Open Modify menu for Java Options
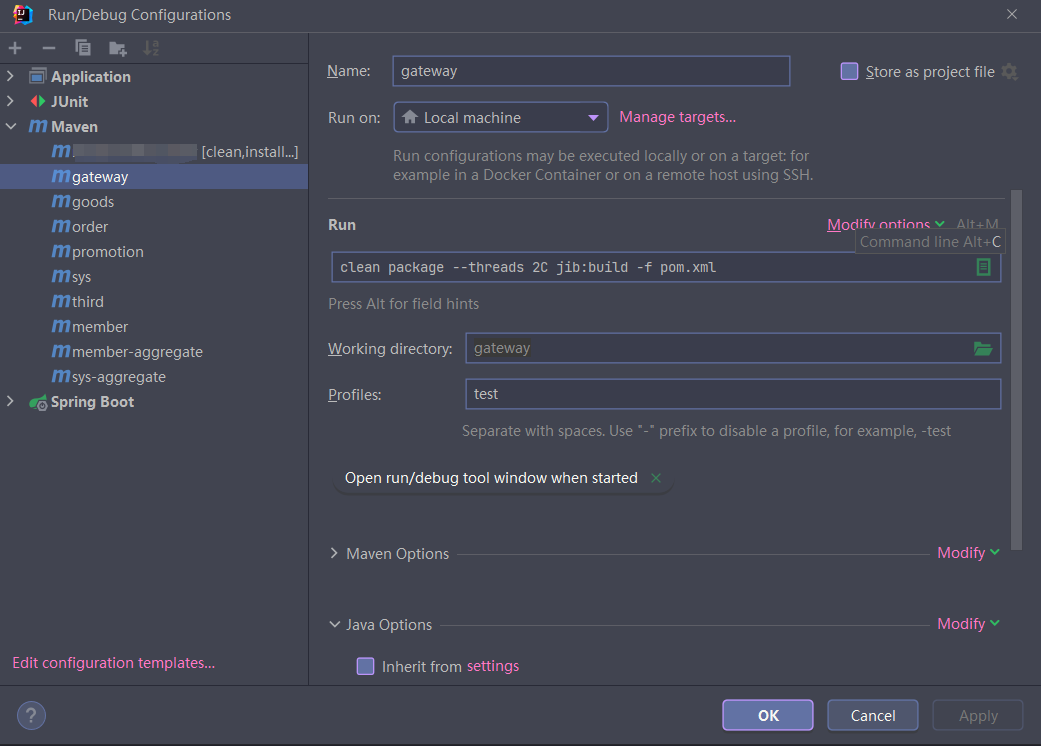The image size is (1041, 746). (x=968, y=624)
